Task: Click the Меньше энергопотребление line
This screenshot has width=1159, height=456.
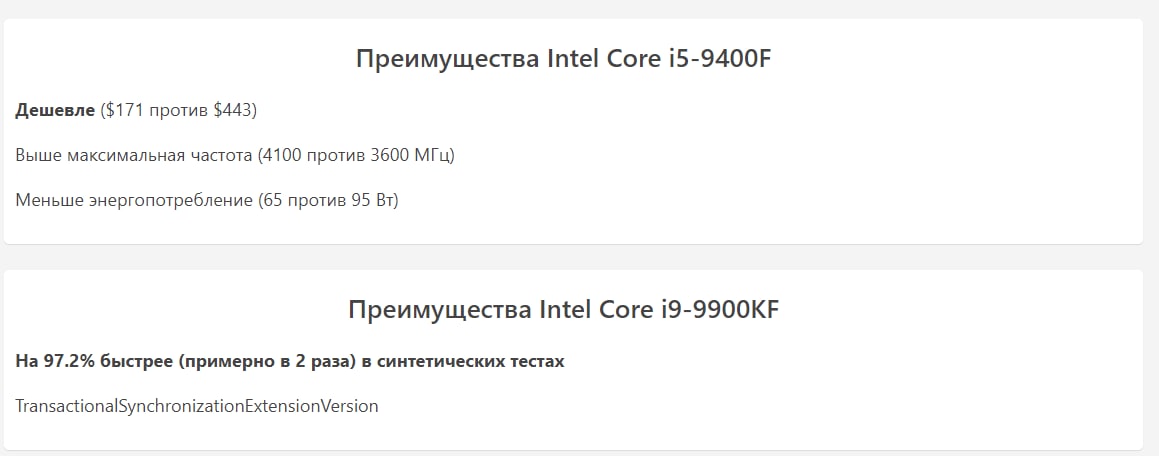Action: [x=207, y=201]
